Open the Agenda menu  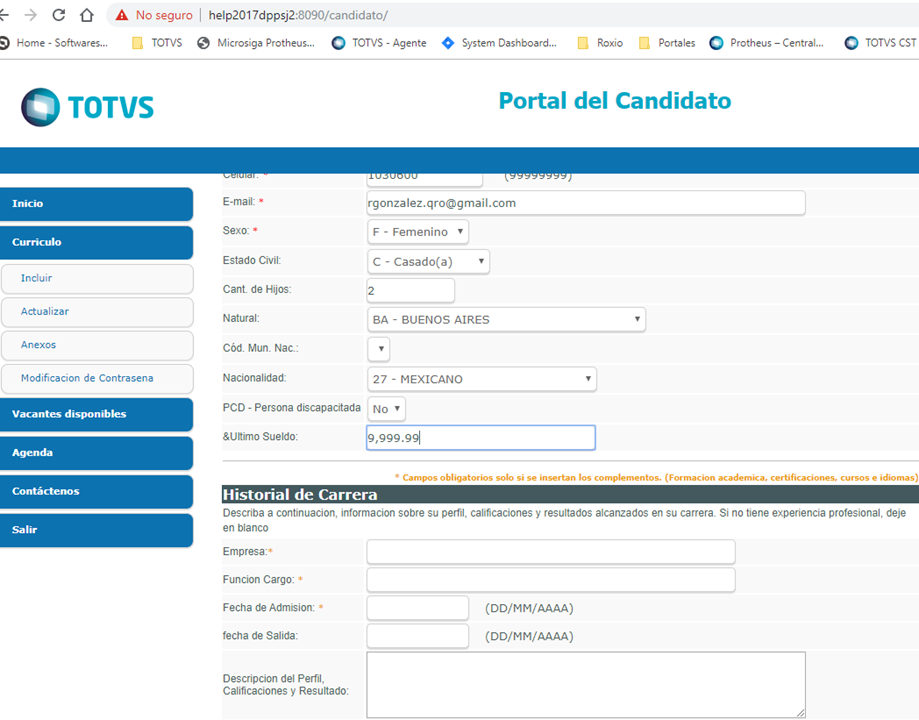[x=97, y=453]
